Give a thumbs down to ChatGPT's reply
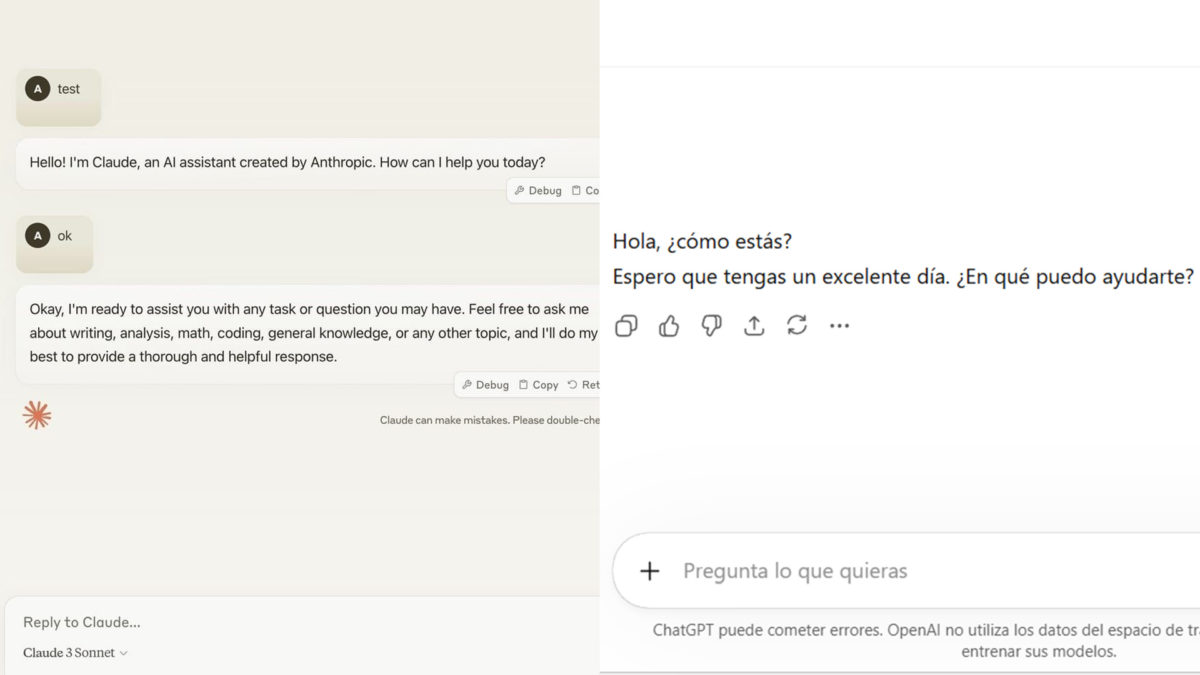The image size is (1200, 675). (712, 326)
